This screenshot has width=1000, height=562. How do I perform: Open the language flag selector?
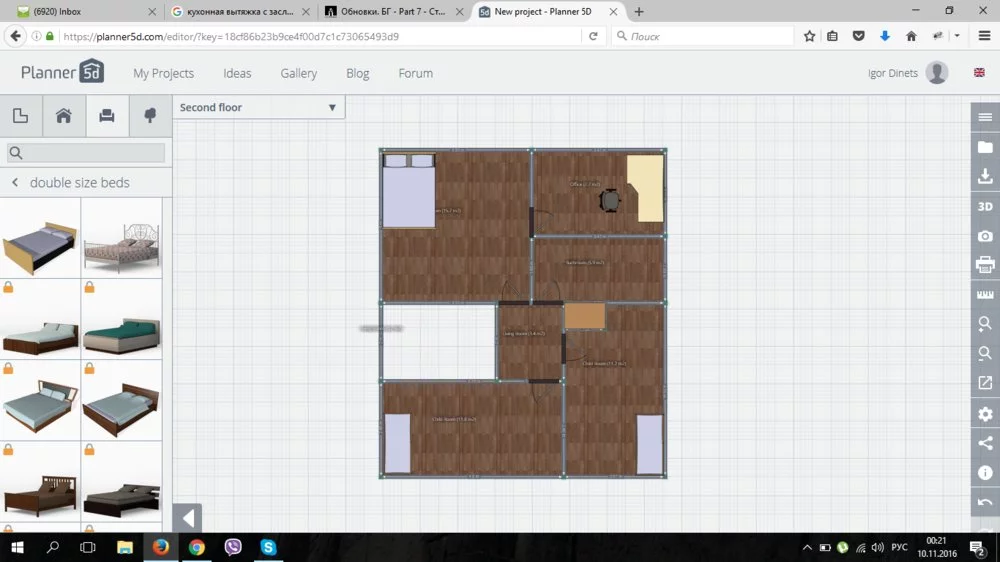(x=978, y=73)
